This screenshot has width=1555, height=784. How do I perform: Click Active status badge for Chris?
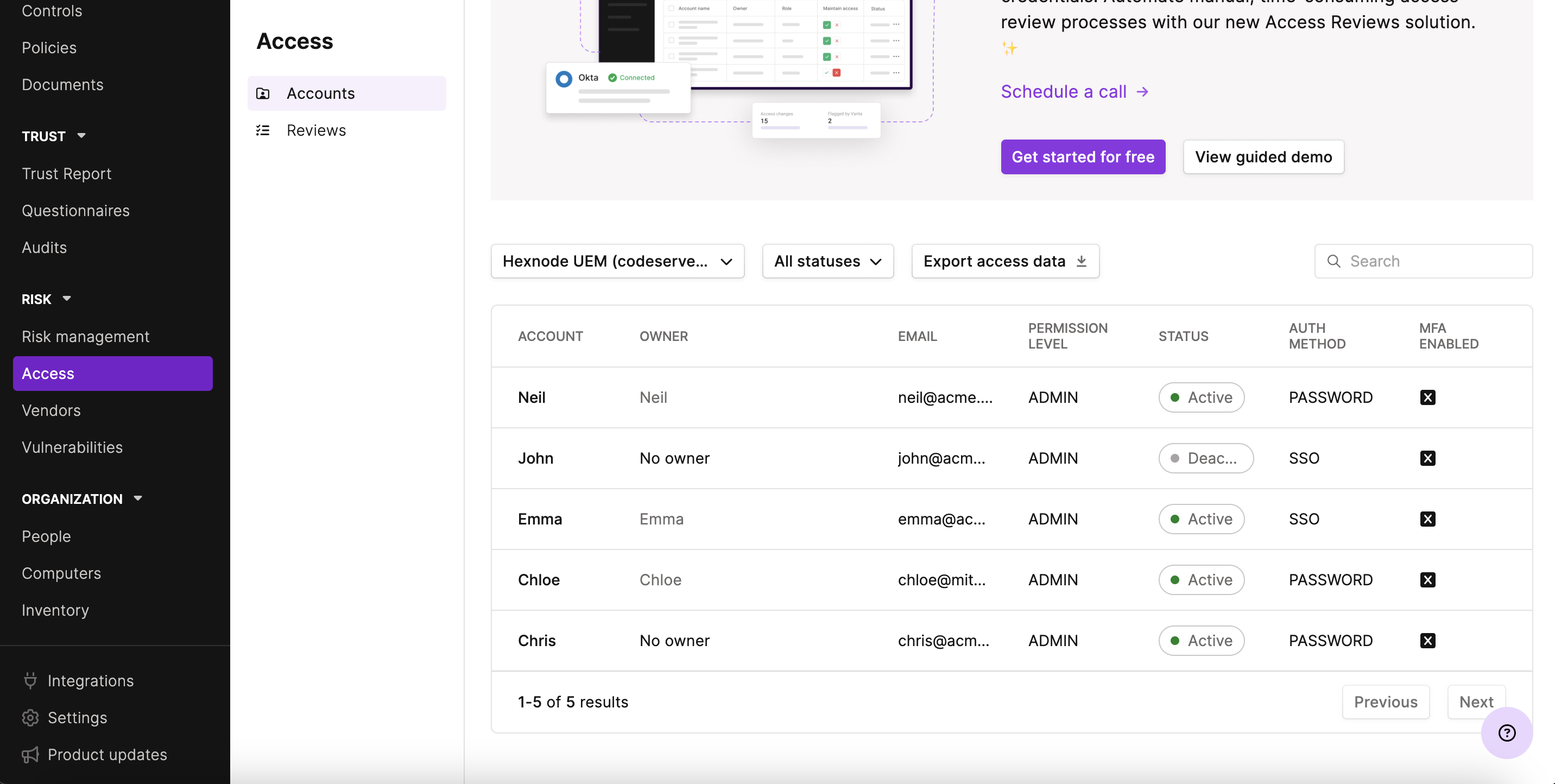(1201, 641)
